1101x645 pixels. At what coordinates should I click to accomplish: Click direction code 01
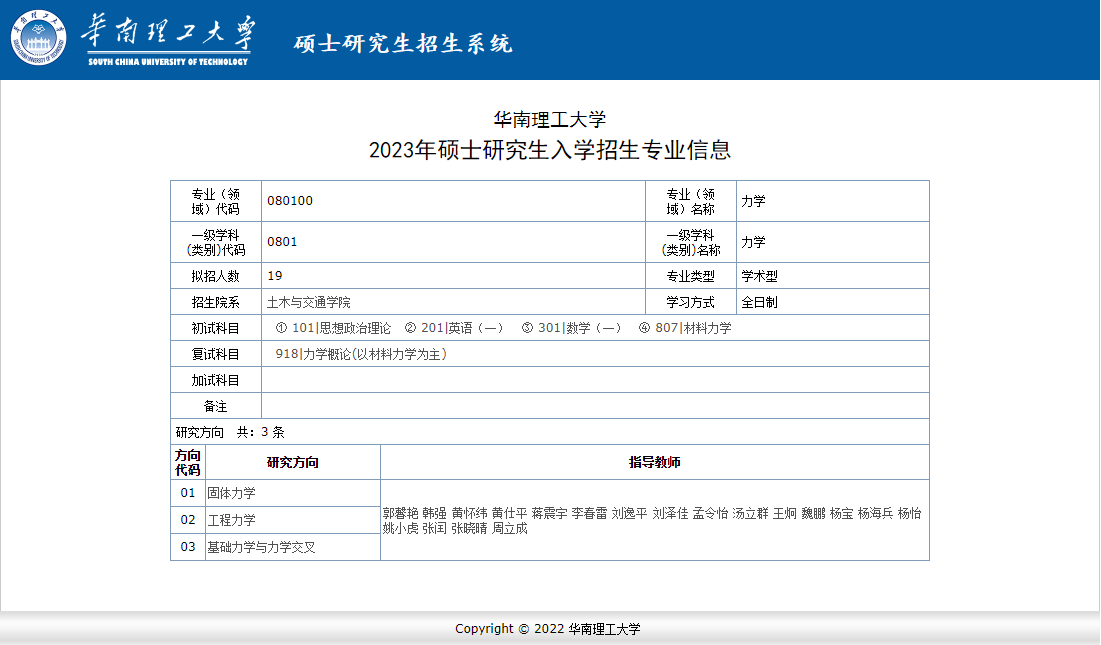click(187, 493)
